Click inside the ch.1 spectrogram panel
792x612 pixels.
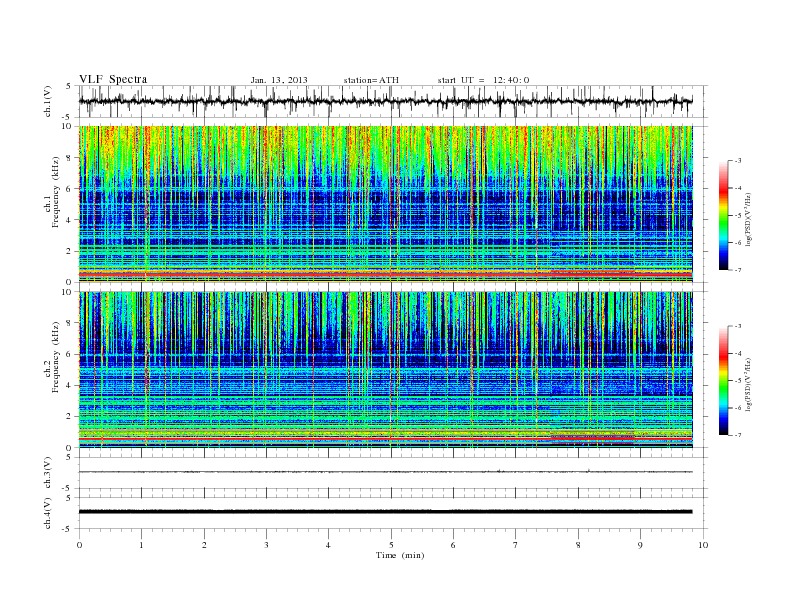point(385,204)
